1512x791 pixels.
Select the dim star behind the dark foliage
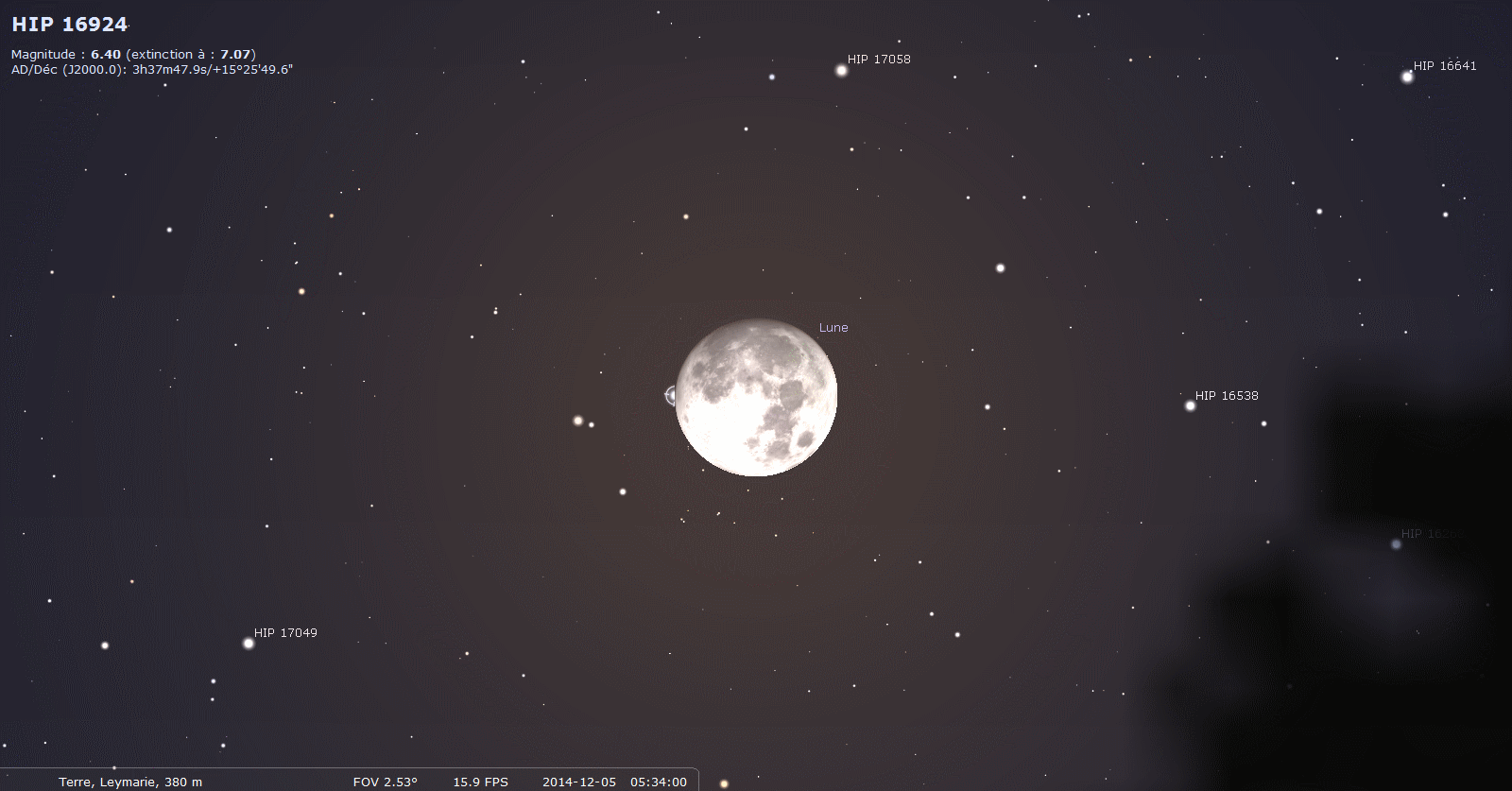click(x=1396, y=544)
